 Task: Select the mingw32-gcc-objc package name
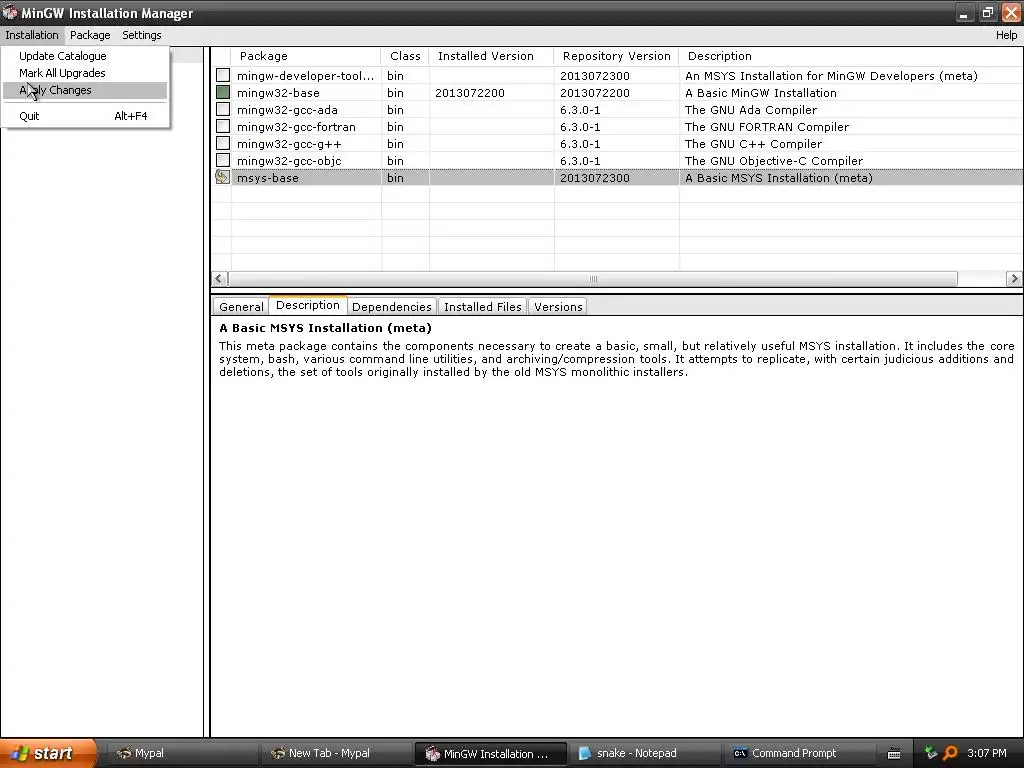289,161
